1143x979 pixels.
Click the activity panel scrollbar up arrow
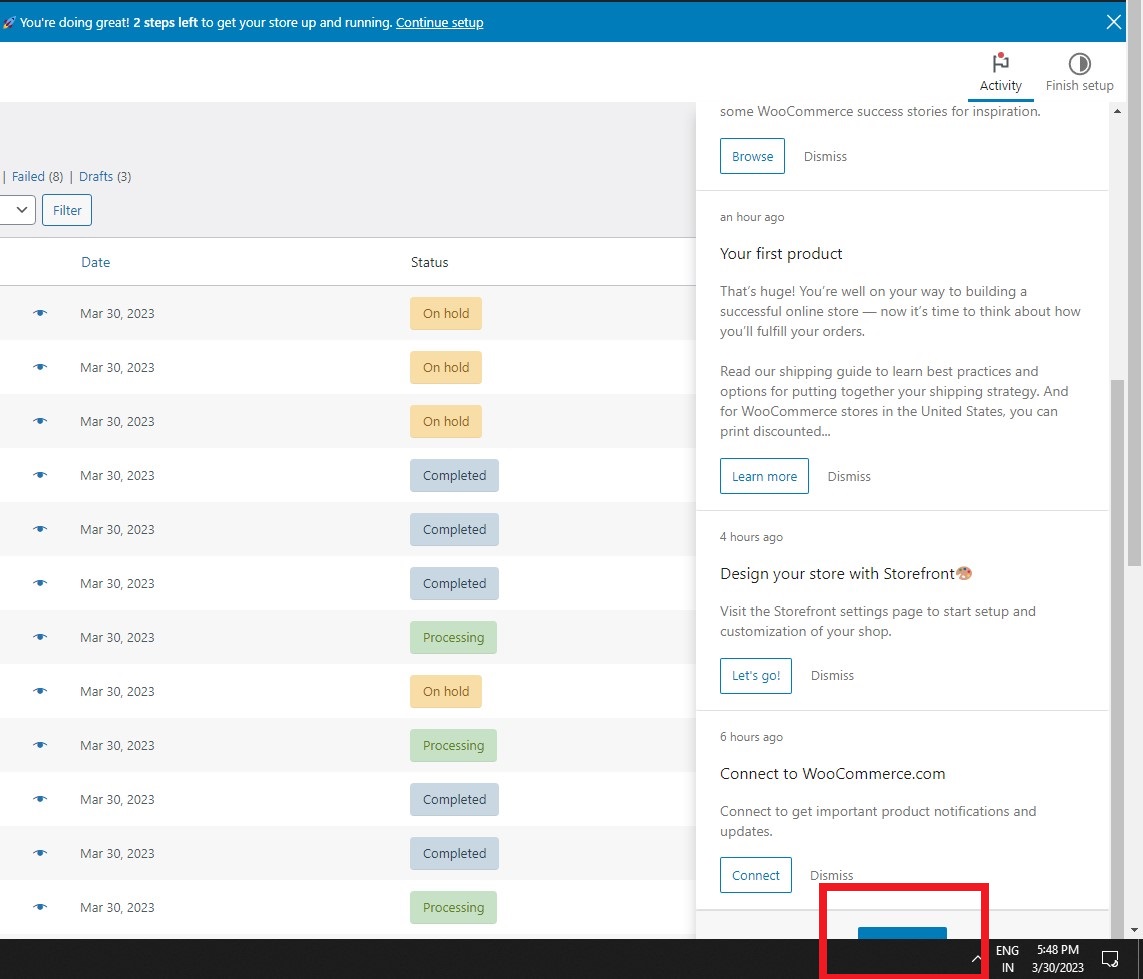1117,111
